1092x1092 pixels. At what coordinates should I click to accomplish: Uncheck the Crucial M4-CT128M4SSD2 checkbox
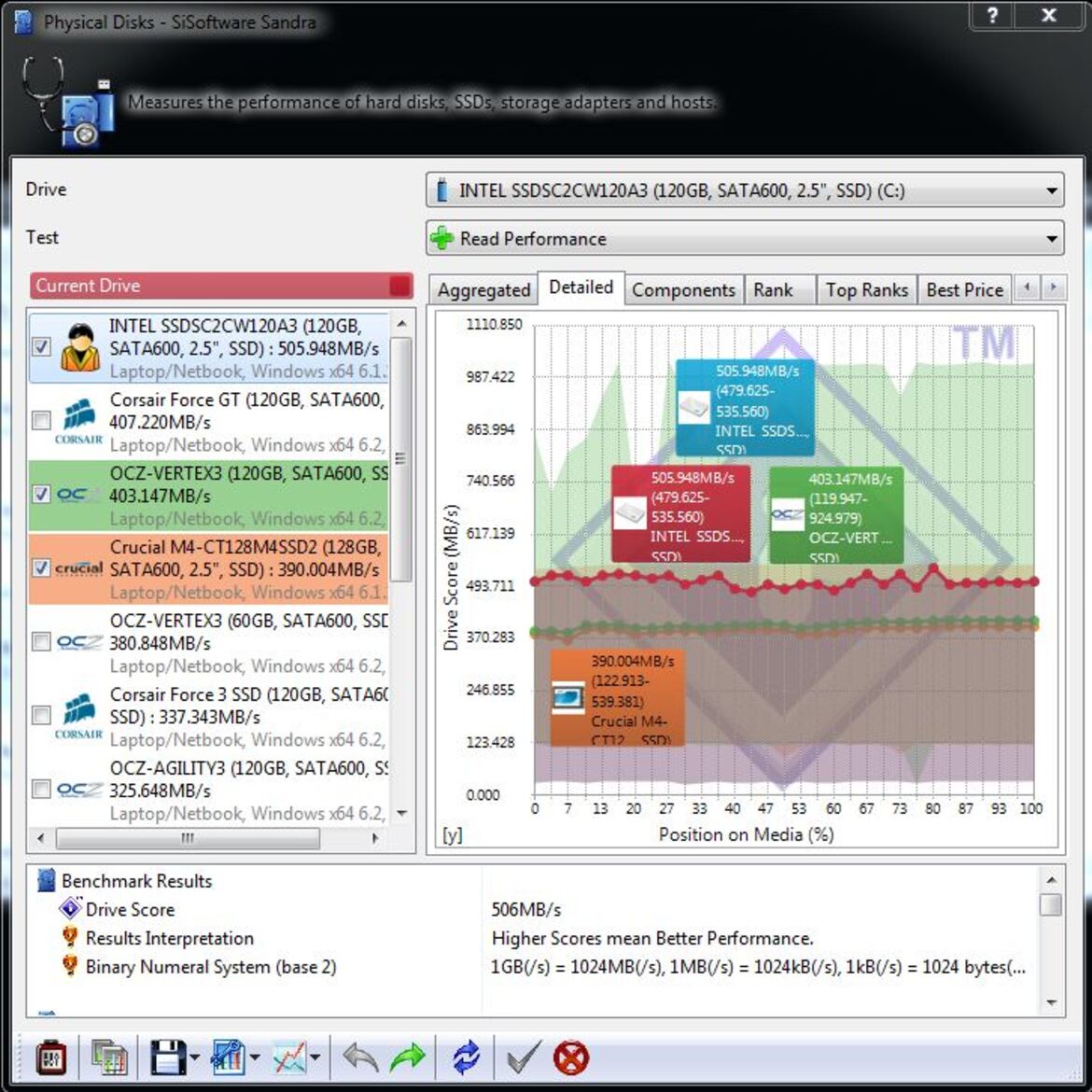[42, 568]
